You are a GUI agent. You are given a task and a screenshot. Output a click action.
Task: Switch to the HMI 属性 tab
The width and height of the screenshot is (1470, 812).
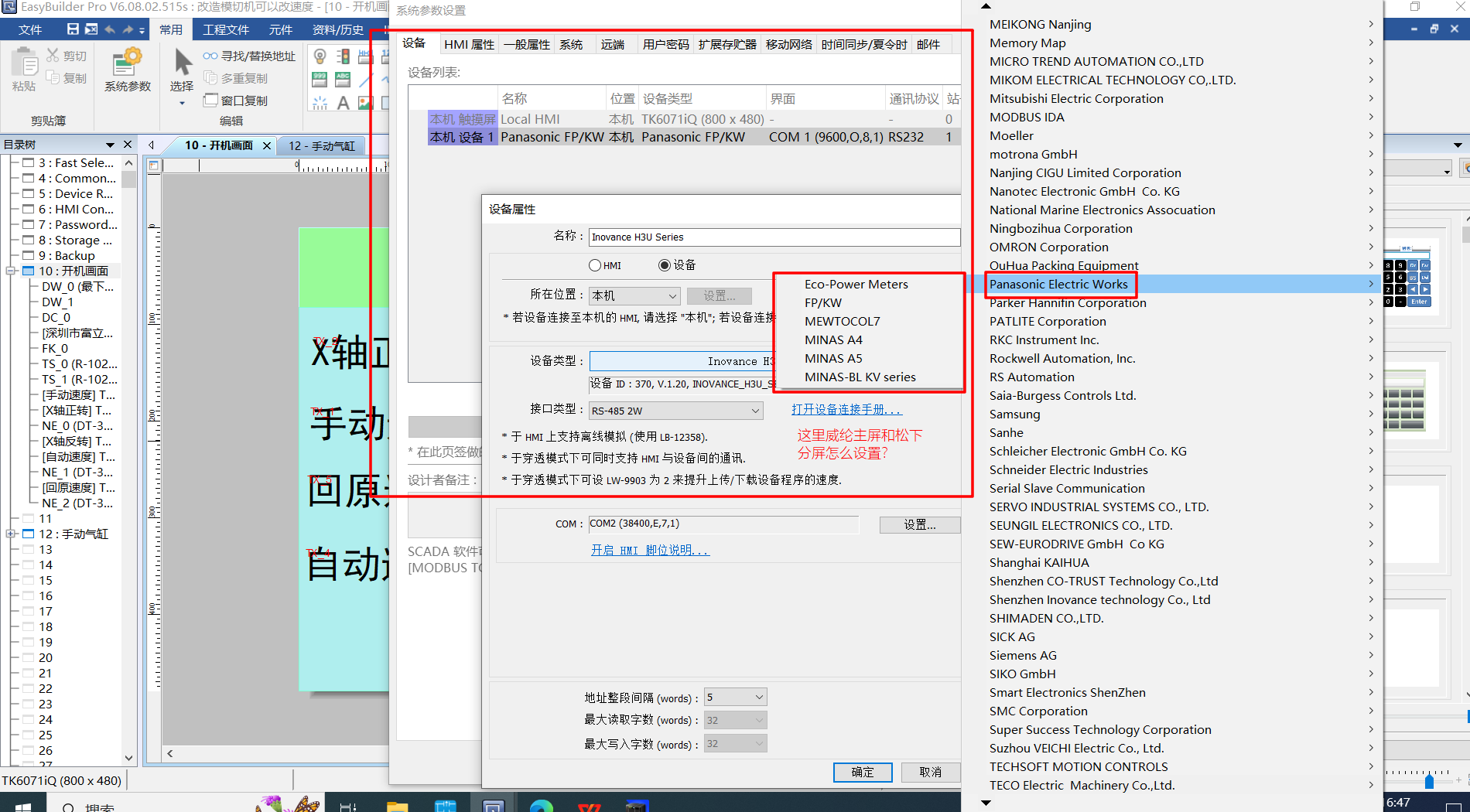[x=469, y=45]
